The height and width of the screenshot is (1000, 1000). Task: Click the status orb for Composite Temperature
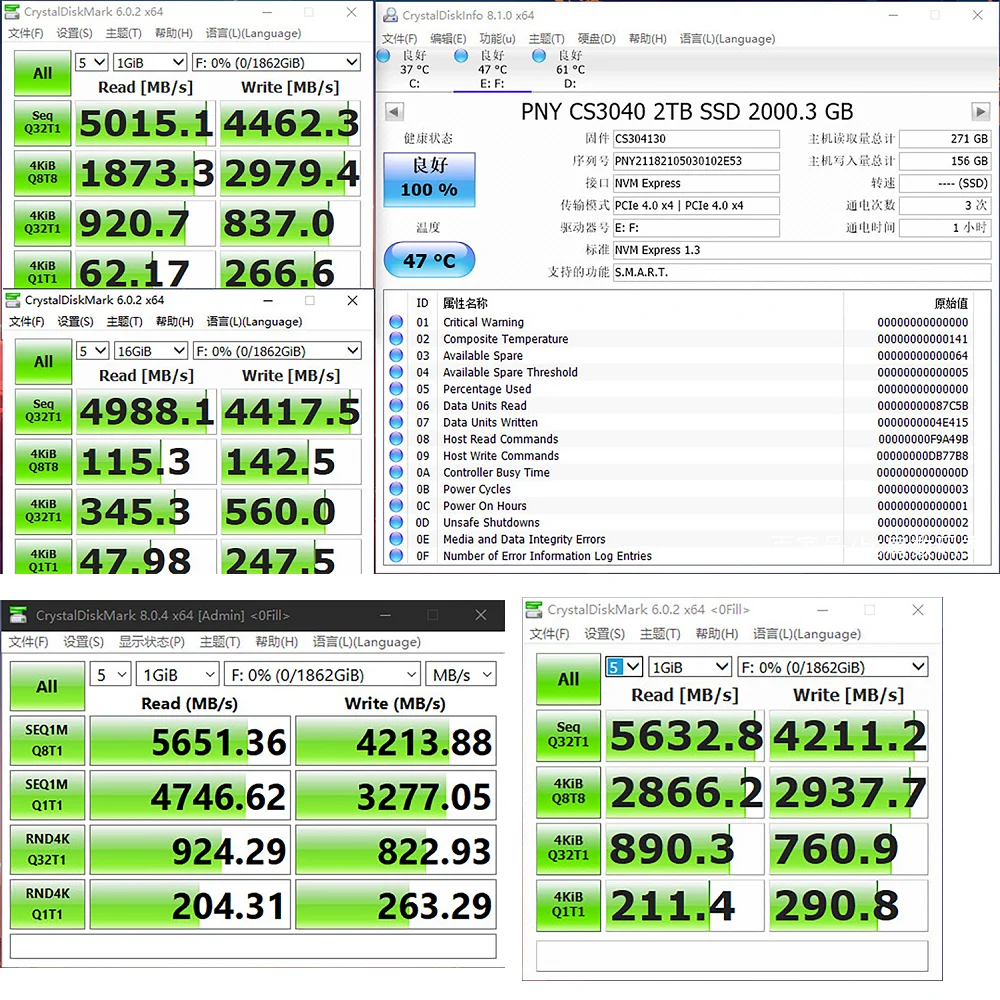click(x=396, y=338)
